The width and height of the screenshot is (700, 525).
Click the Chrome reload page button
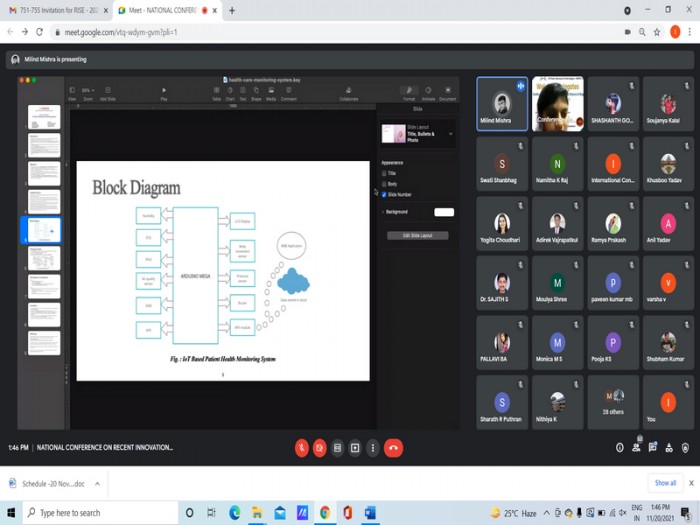(x=40, y=32)
